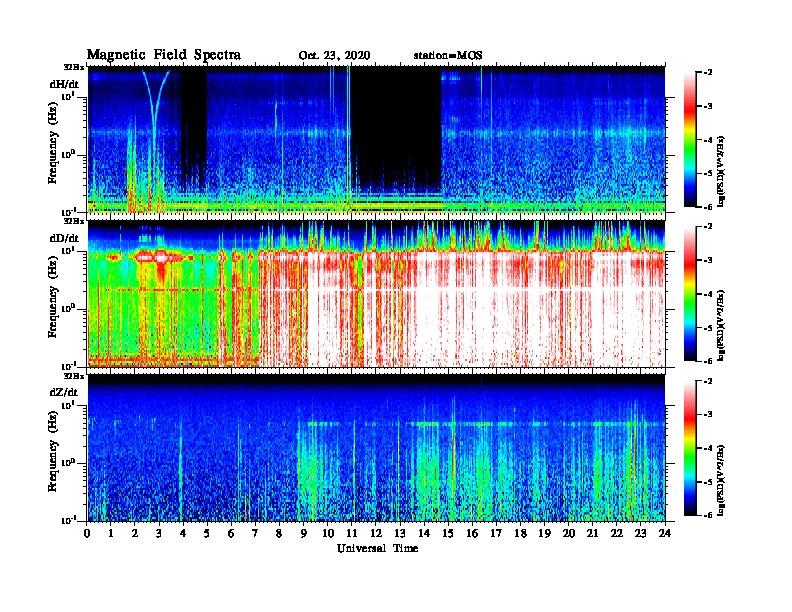This screenshot has height=612, width=792.
Task: Click hour "20" on the Universal Time axis
Action: [569, 534]
